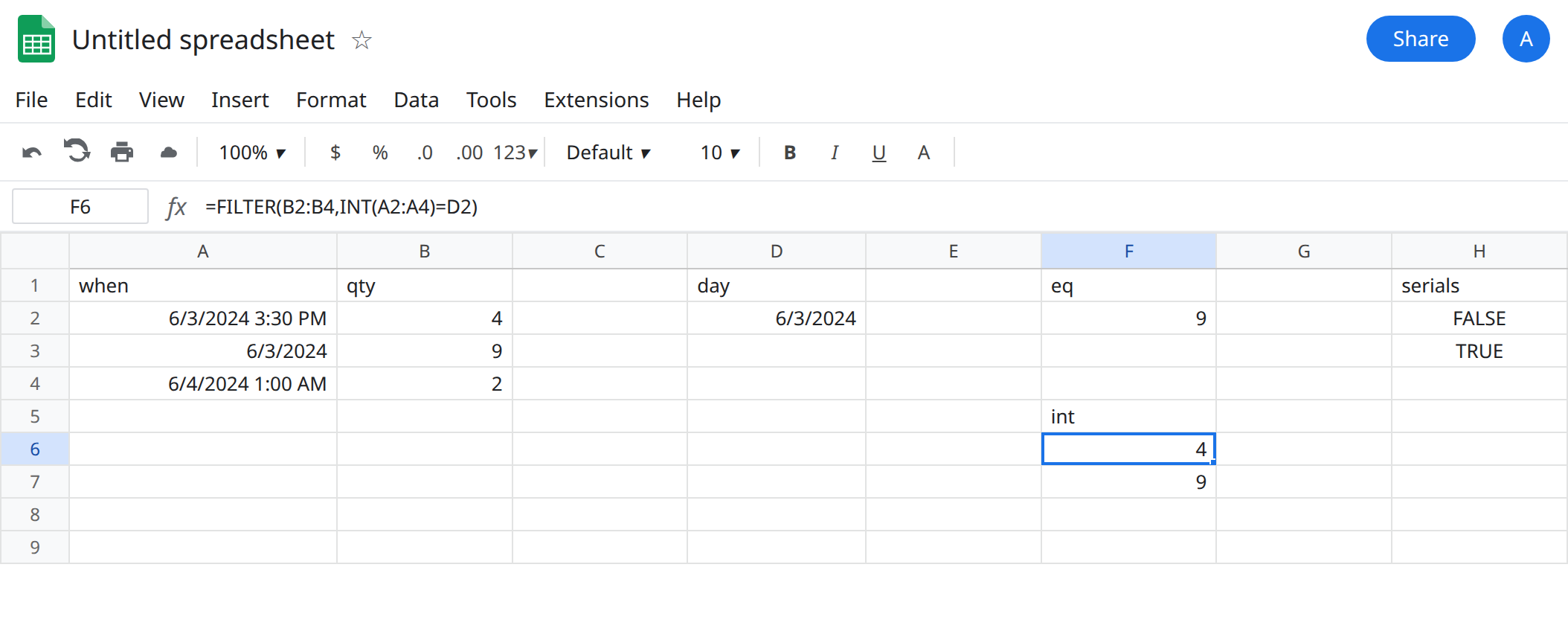Click the Share button
Screen dimensions: 1568x640
pyautogui.click(x=1421, y=39)
